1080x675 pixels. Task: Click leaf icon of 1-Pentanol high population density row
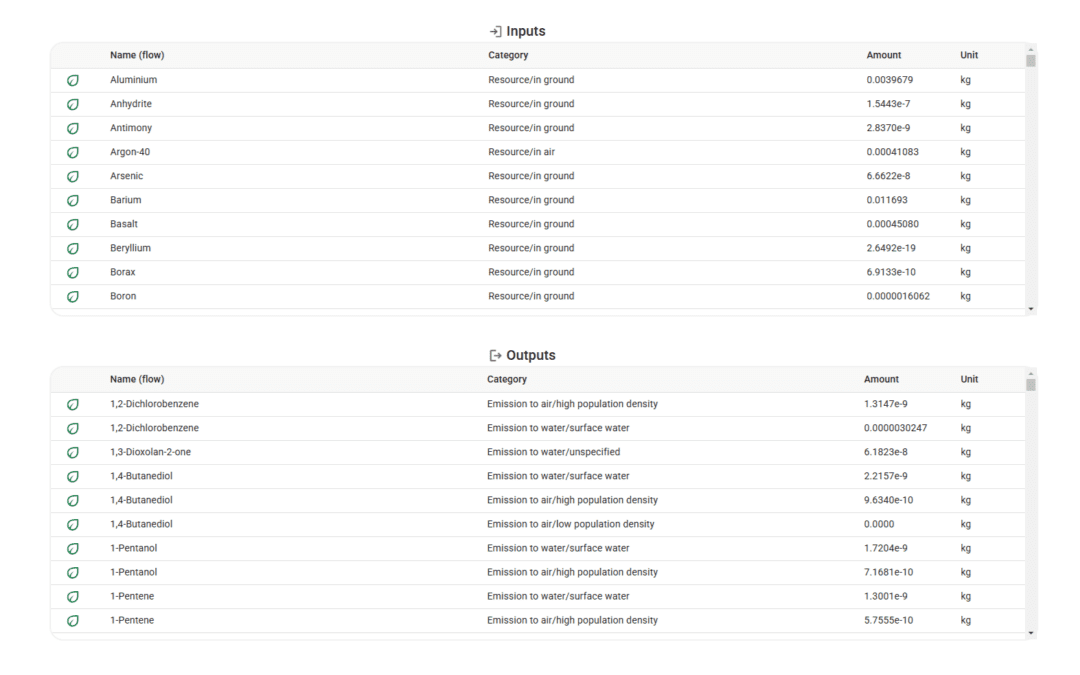pos(73,572)
